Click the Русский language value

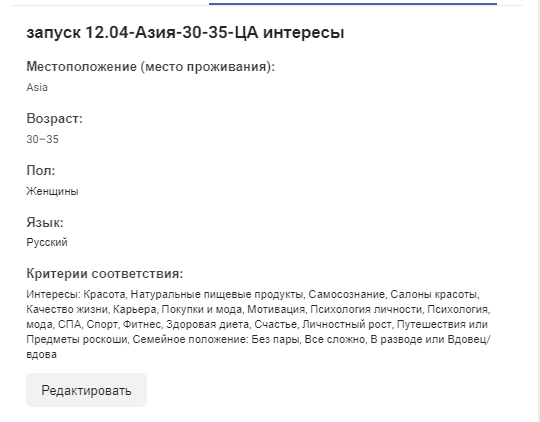point(47,242)
